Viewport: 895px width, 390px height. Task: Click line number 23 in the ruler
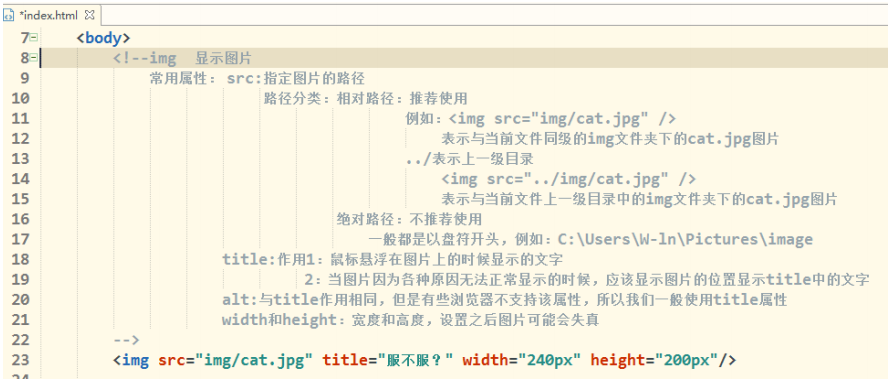[x=20, y=360]
